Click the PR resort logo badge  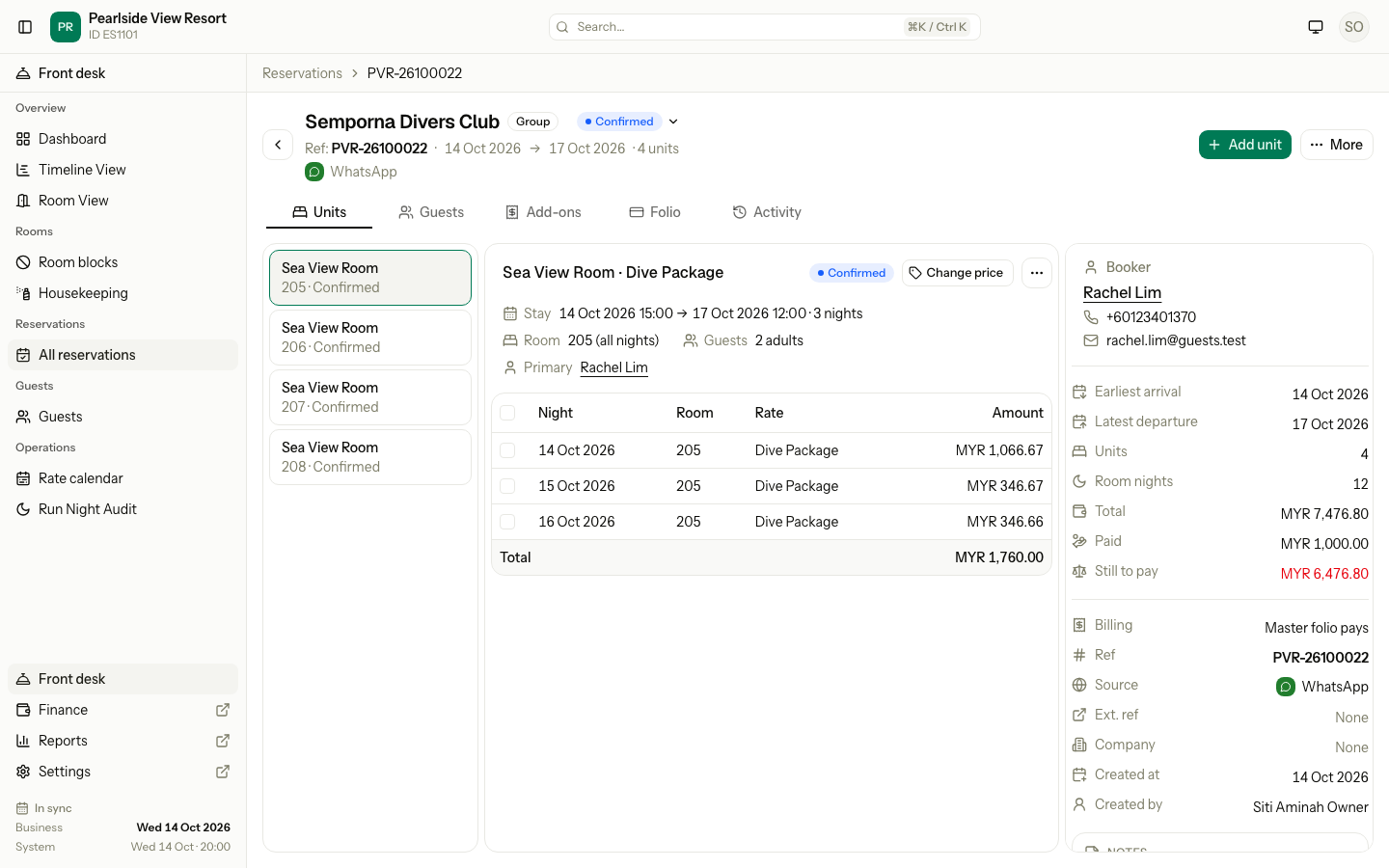[x=66, y=27]
